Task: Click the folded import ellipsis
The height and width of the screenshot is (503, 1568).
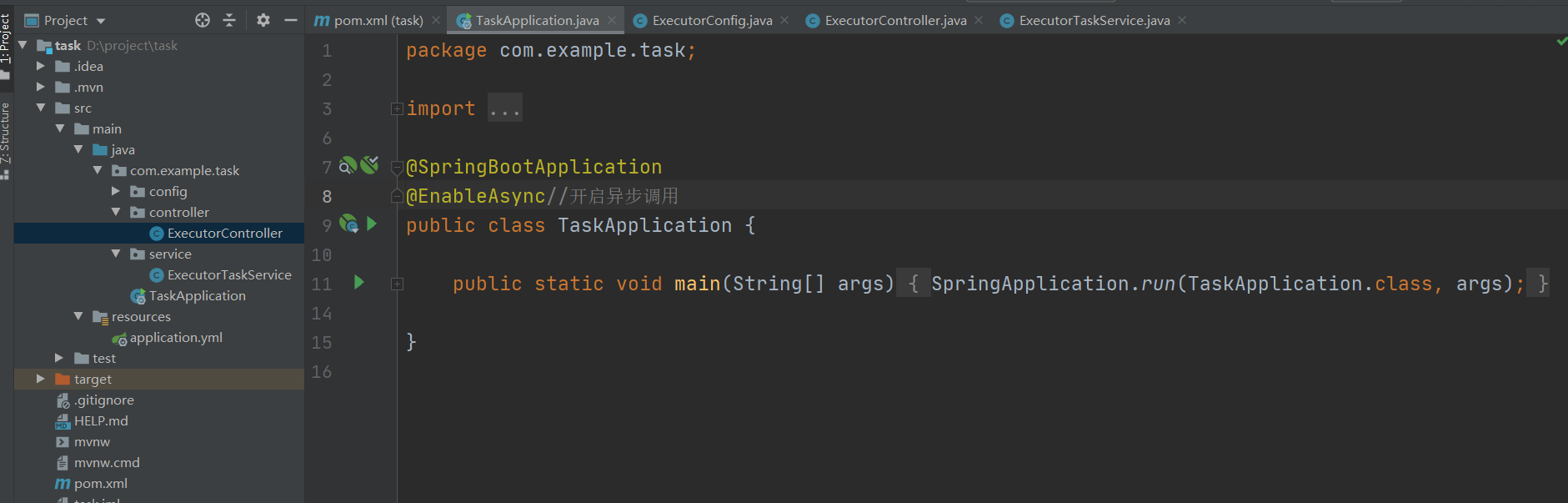Action: 505,108
